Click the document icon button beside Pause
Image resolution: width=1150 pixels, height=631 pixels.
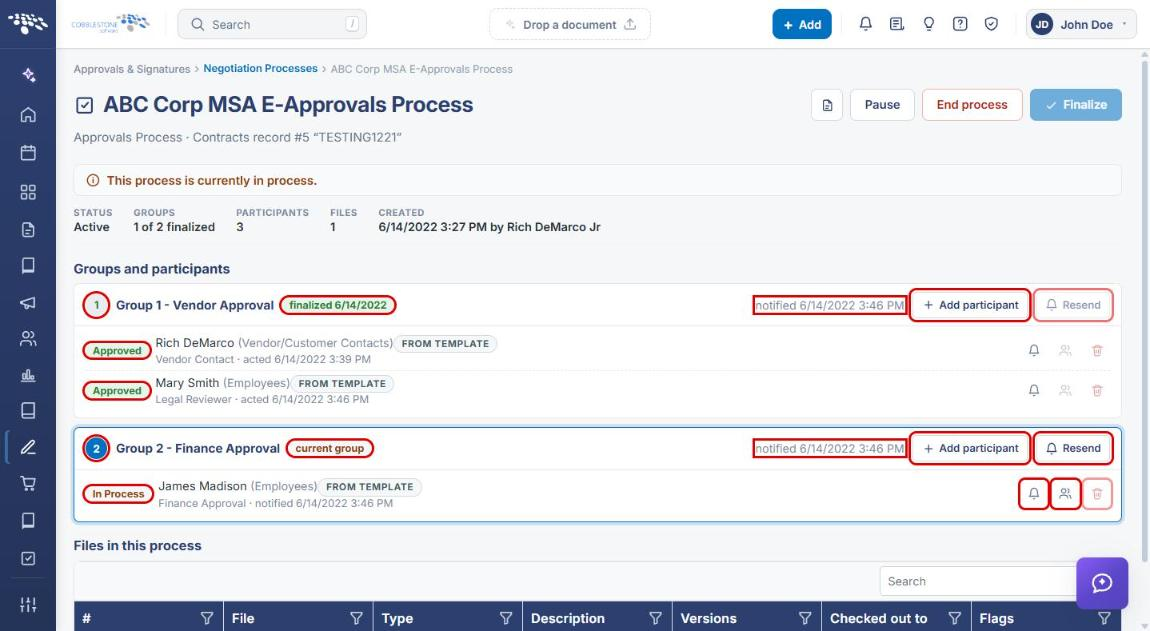pyautogui.click(x=827, y=105)
